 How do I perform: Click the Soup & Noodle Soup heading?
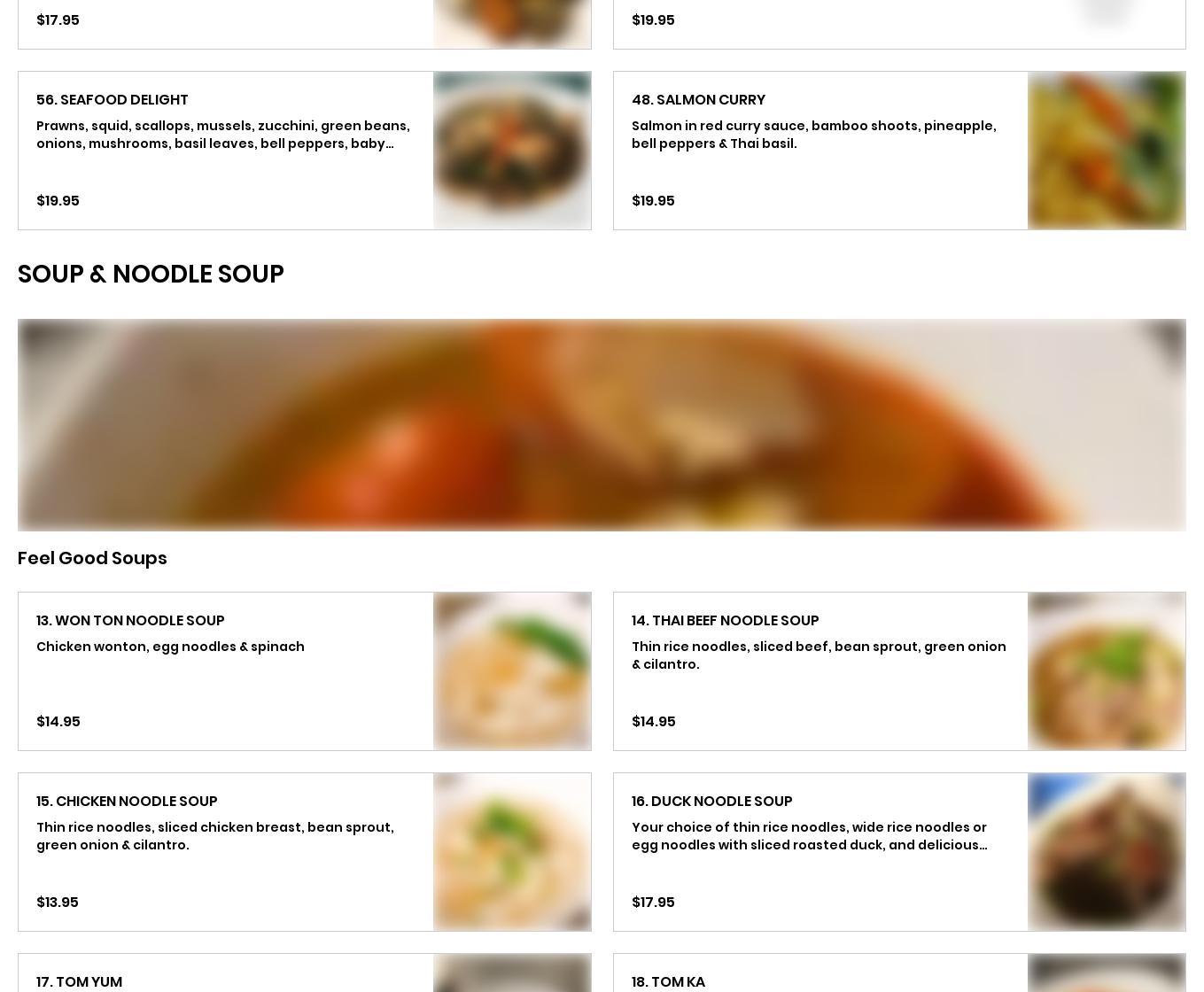(x=151, y=274)
